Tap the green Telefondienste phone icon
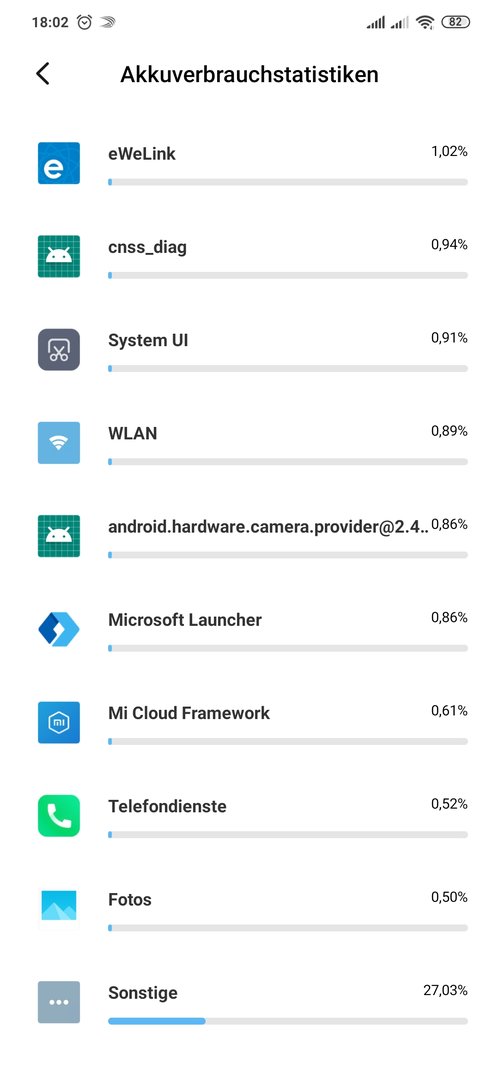This screenshot has height=1080, width=499. point(59,816)
